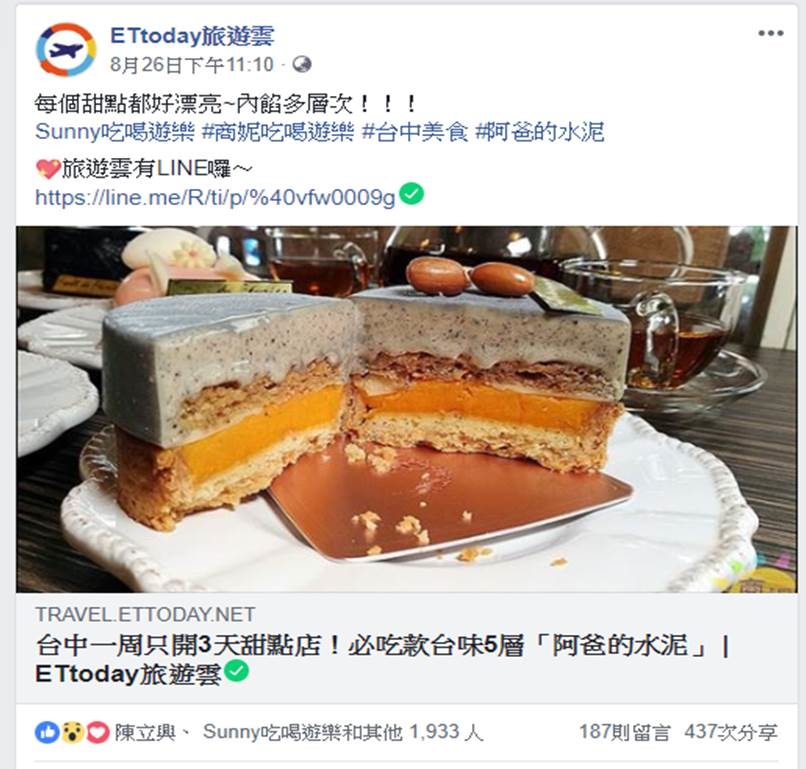The height and width of the screenshot is (769, 806).
Task: Click the red Love heart reaction icon
Action: click(x=98, y=732)
